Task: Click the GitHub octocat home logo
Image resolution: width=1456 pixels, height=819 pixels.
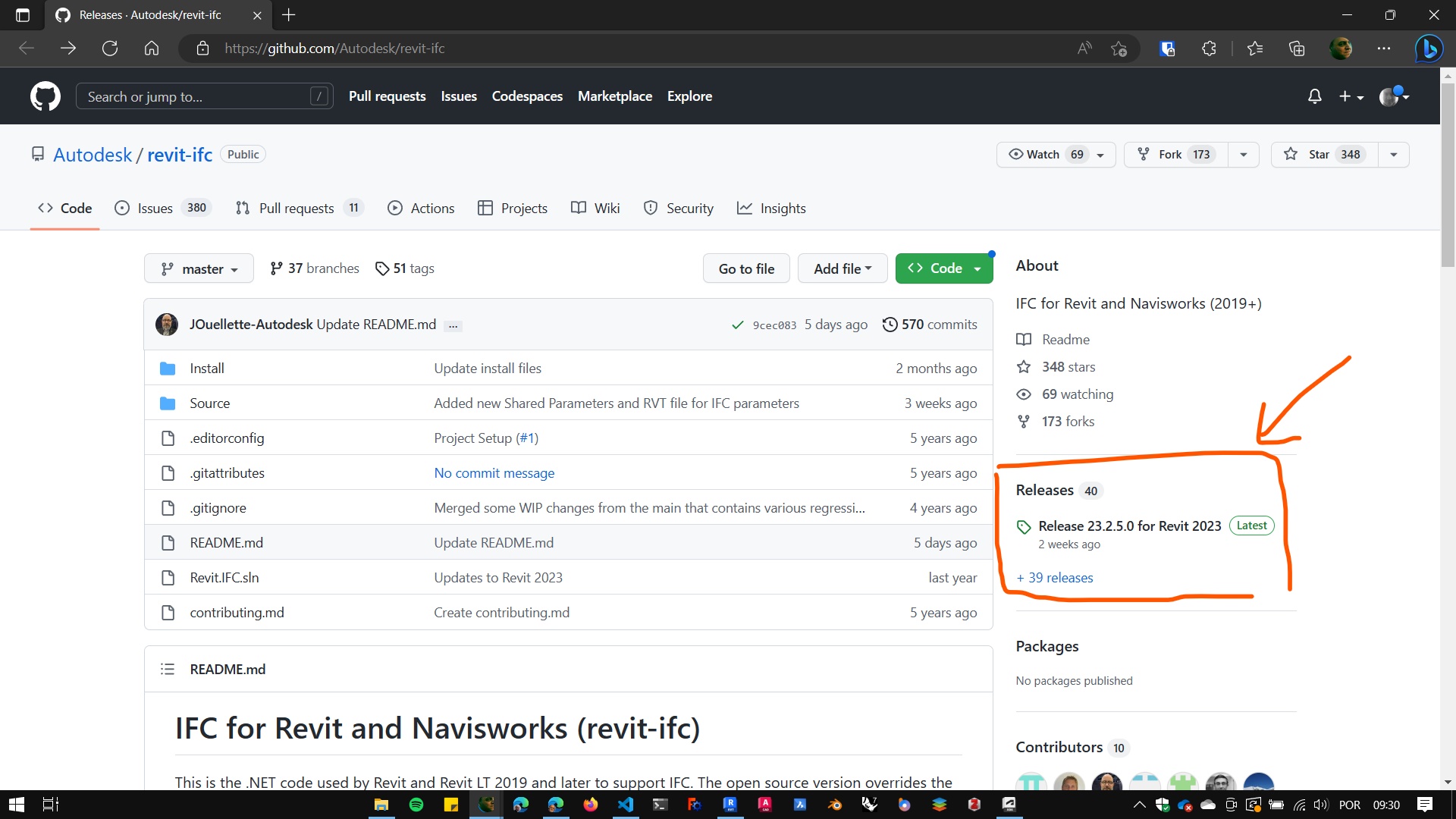Action: (45, 96)
